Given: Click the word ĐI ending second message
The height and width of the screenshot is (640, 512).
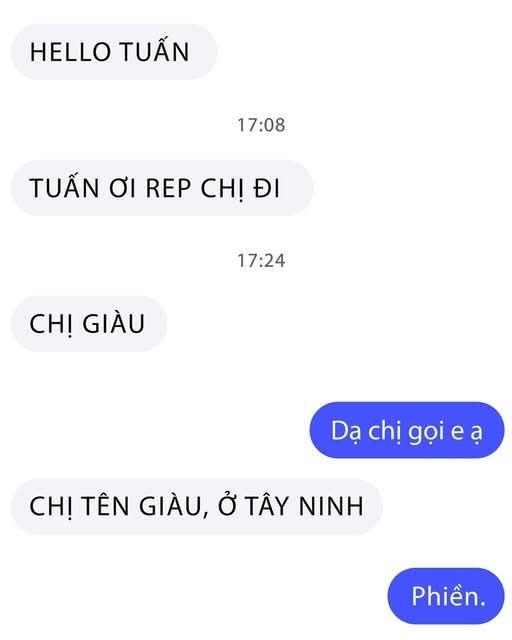Looking at the screenshot, I should tap(266, 189).
